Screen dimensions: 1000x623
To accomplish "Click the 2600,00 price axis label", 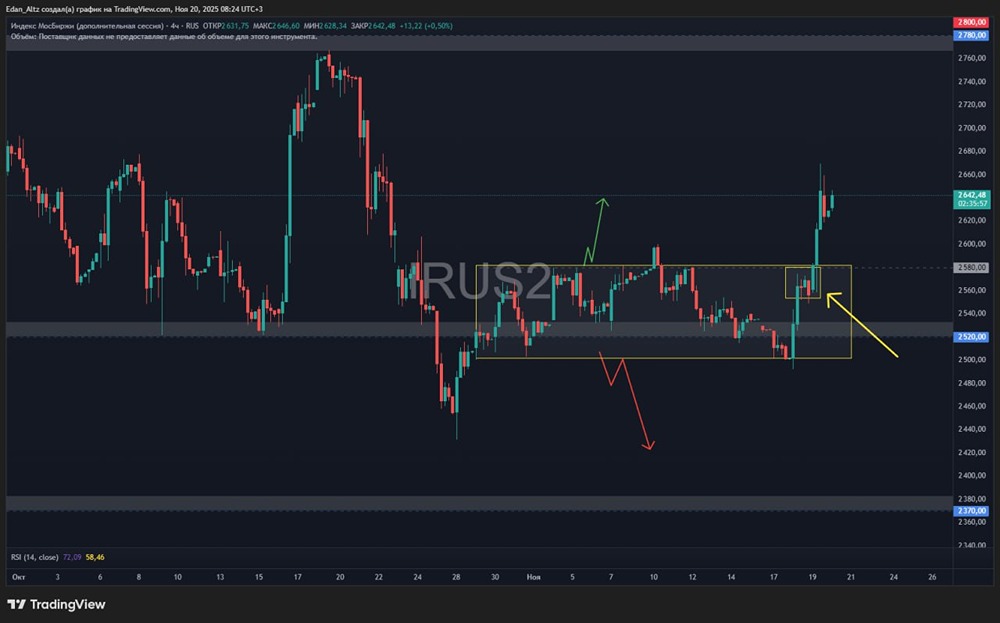I will tap(972, 244).
